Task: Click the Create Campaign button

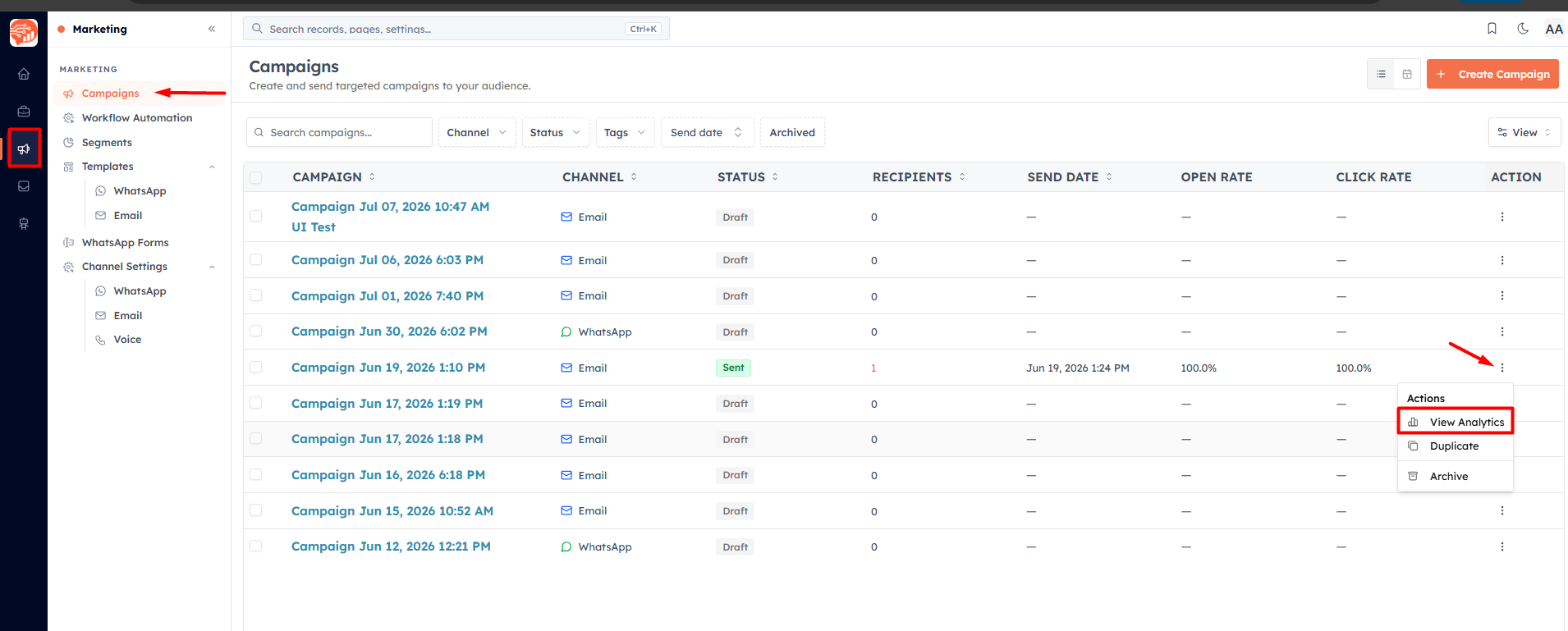Action: pos(1492,74)
